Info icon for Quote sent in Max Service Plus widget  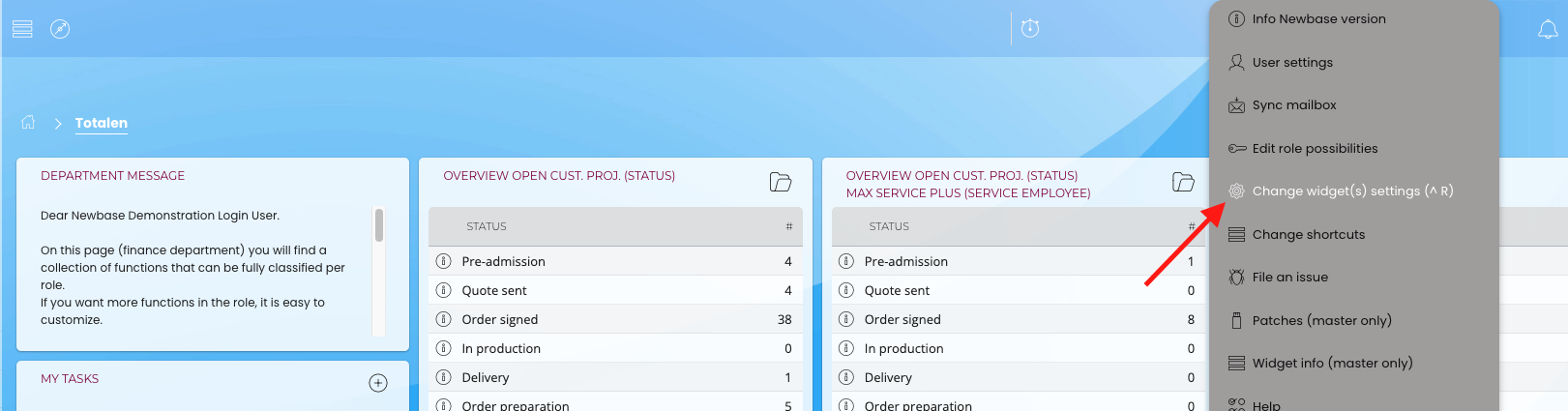point(846,290)
